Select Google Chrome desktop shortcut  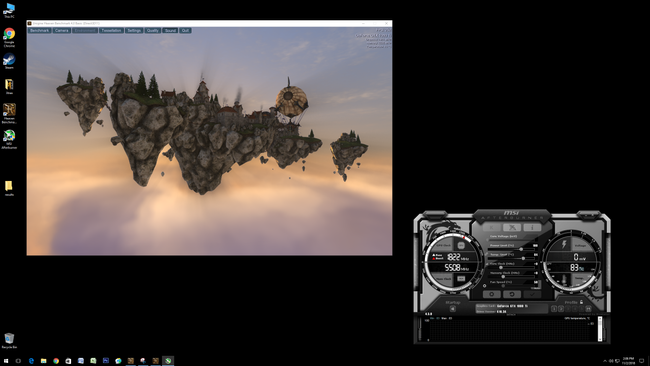point(9,37)
